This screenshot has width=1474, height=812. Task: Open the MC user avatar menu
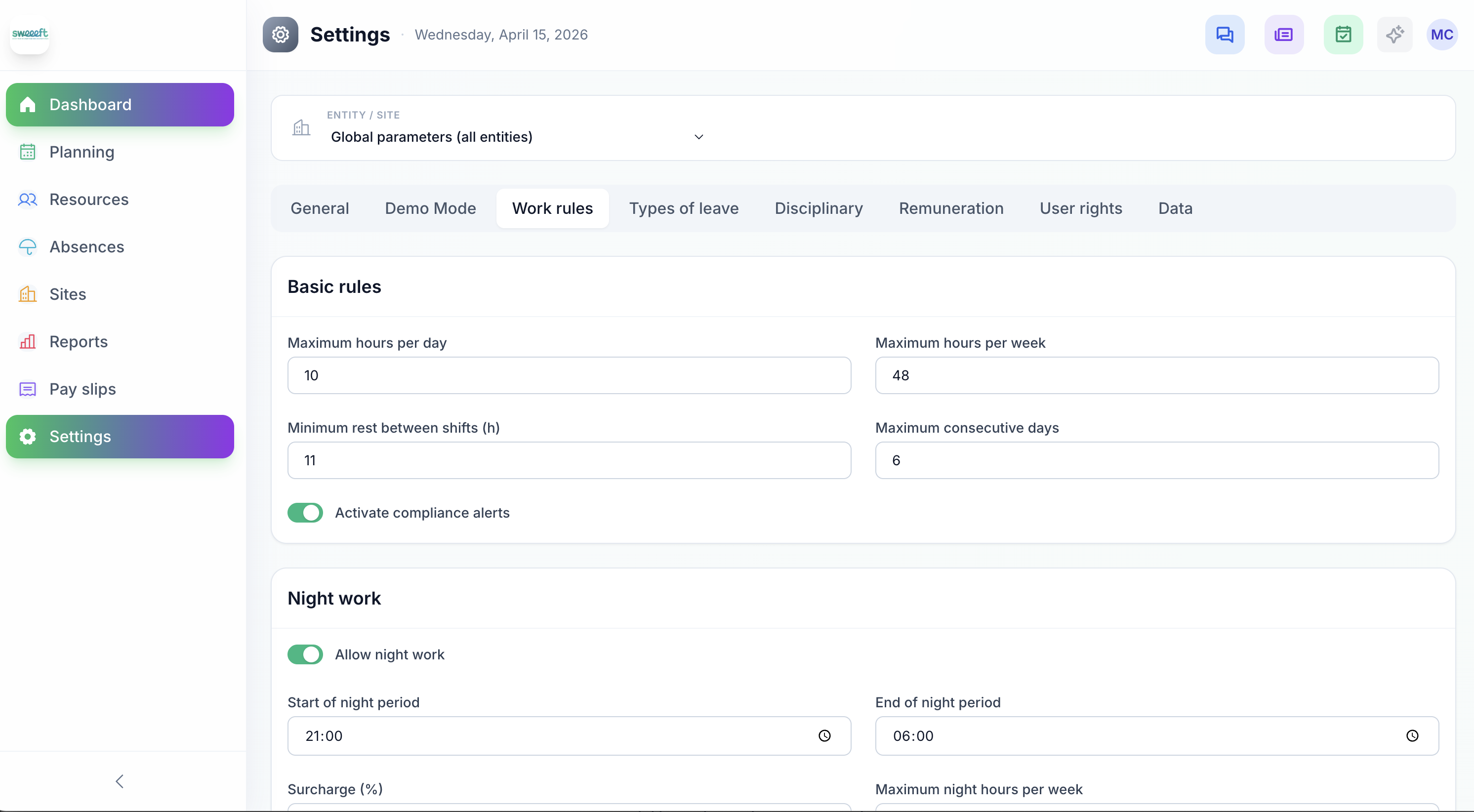1441,35
